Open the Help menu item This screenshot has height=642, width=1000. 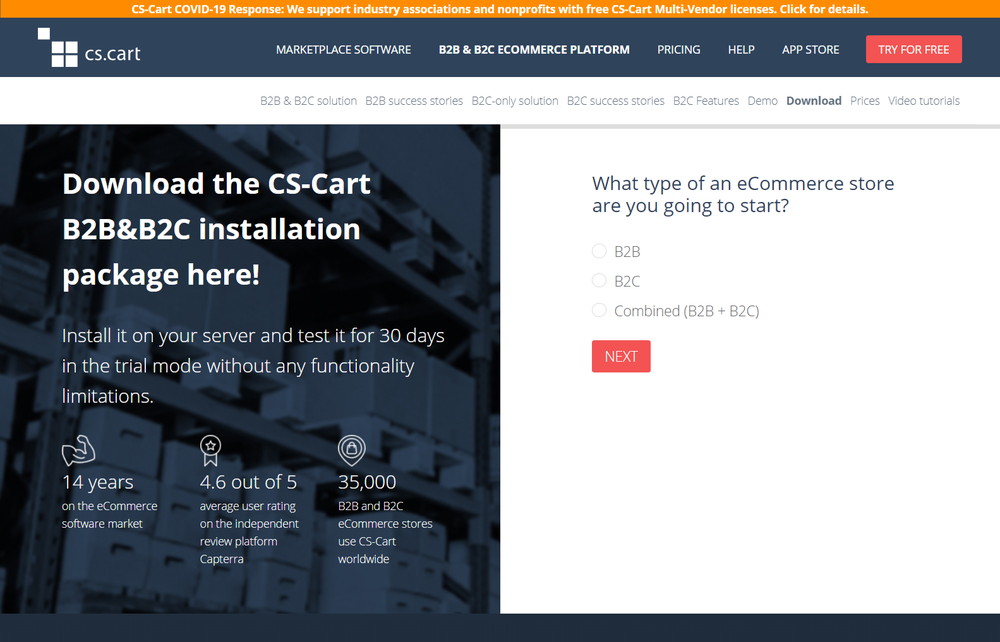[741, 50]
